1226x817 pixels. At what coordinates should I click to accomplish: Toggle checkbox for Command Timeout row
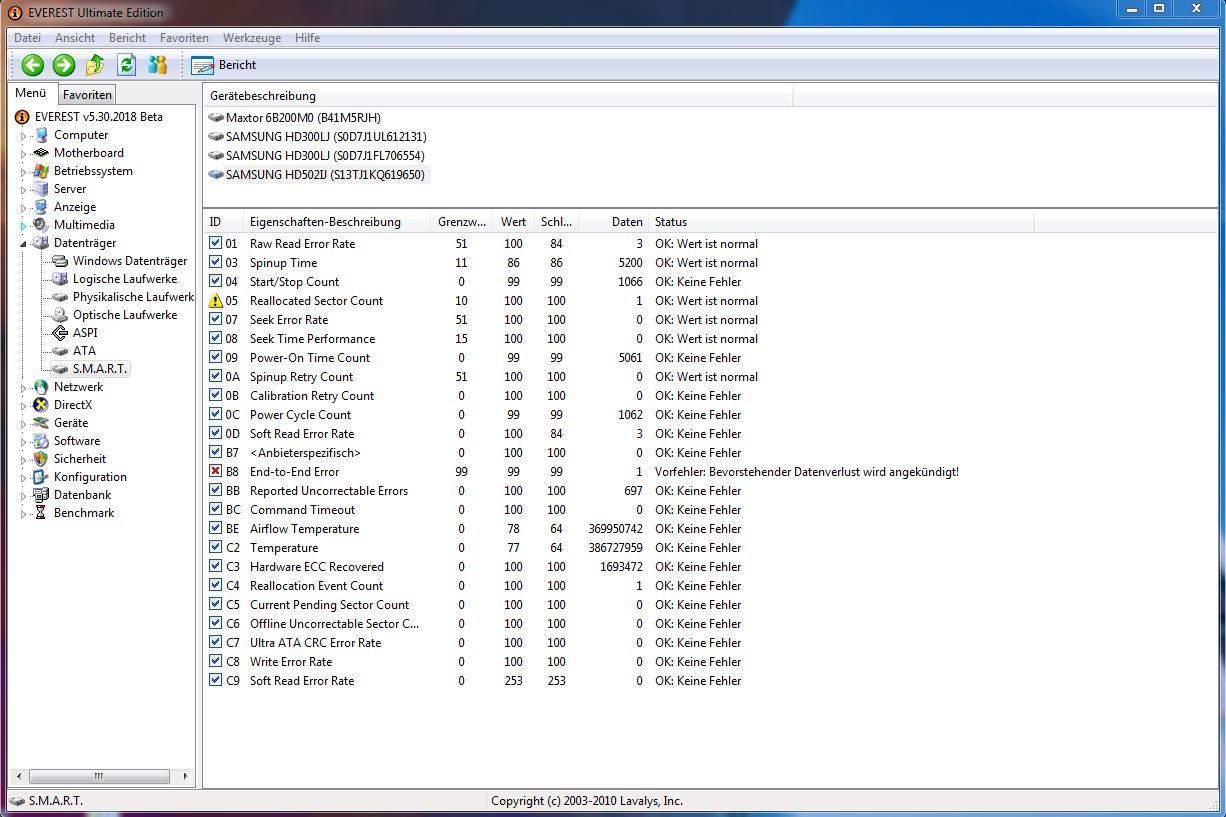point(215,510)
